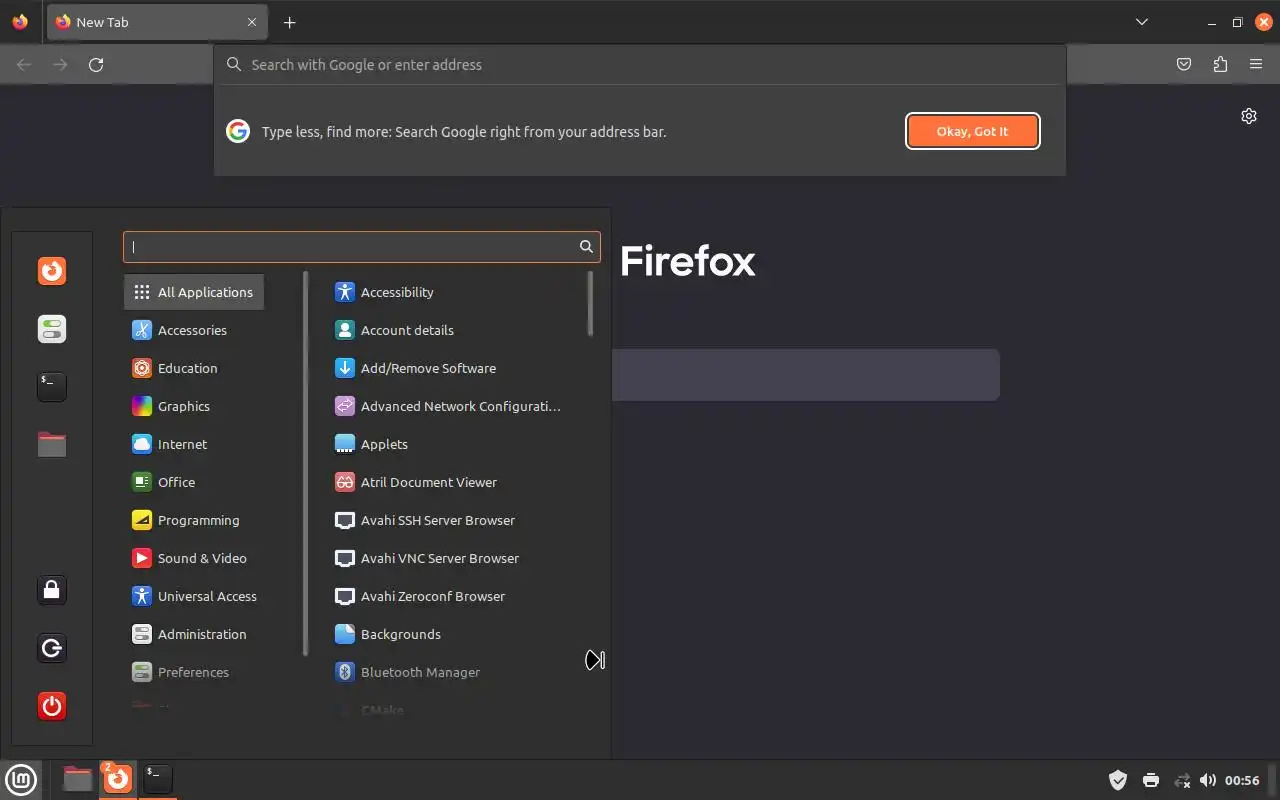The width and height of the screenshot is (1280, 800).
Task: Select the Administration category
Action: [190, 634]
